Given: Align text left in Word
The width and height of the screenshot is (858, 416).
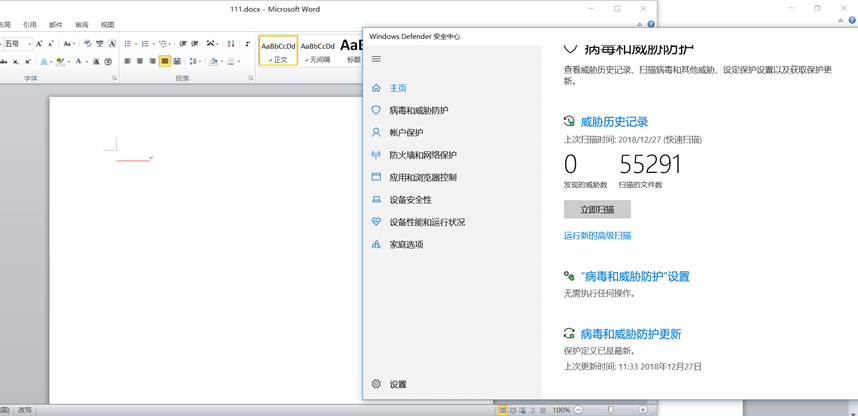Looking at the screenshot, I should pos(127,61).
